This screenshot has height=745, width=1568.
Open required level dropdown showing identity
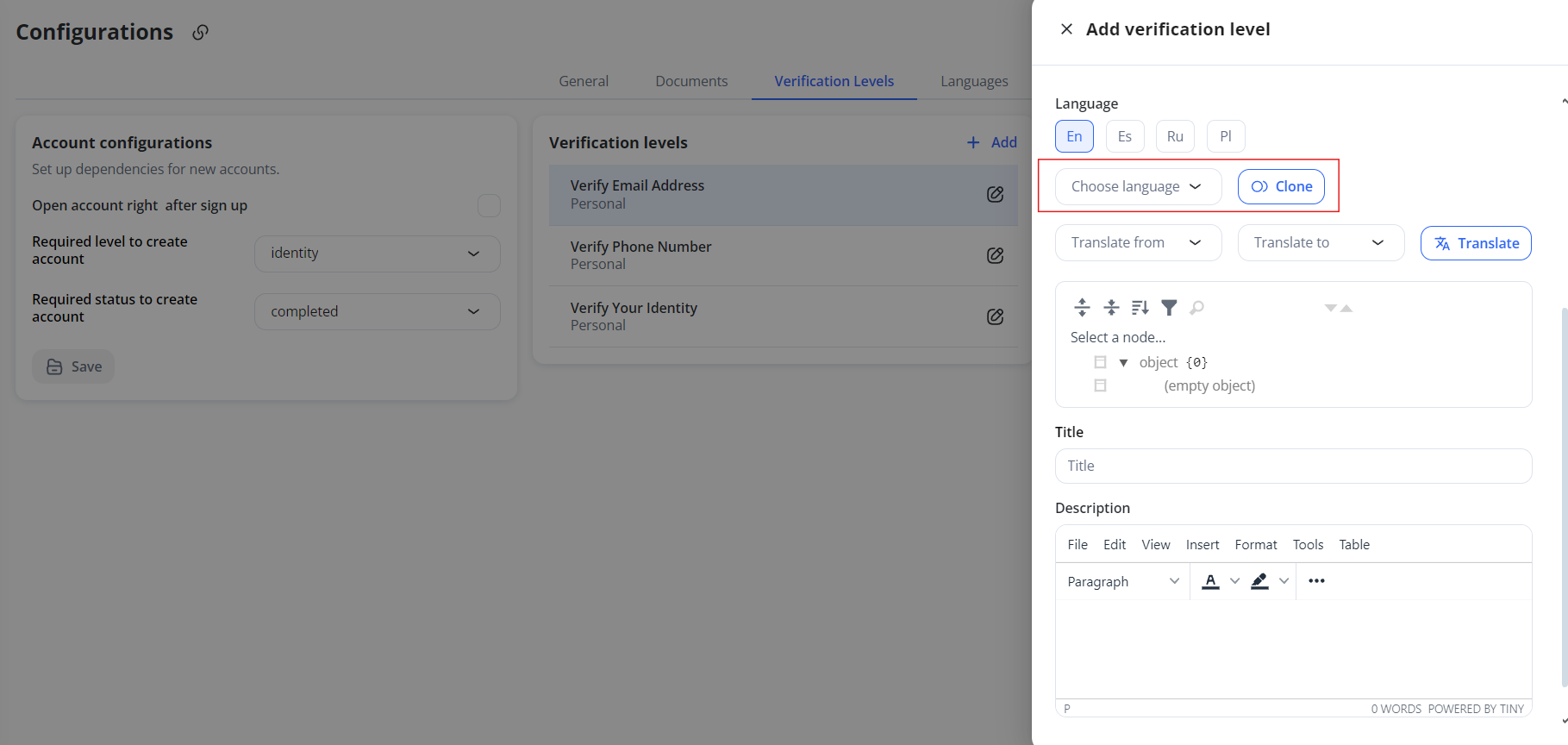coord(377,254)
